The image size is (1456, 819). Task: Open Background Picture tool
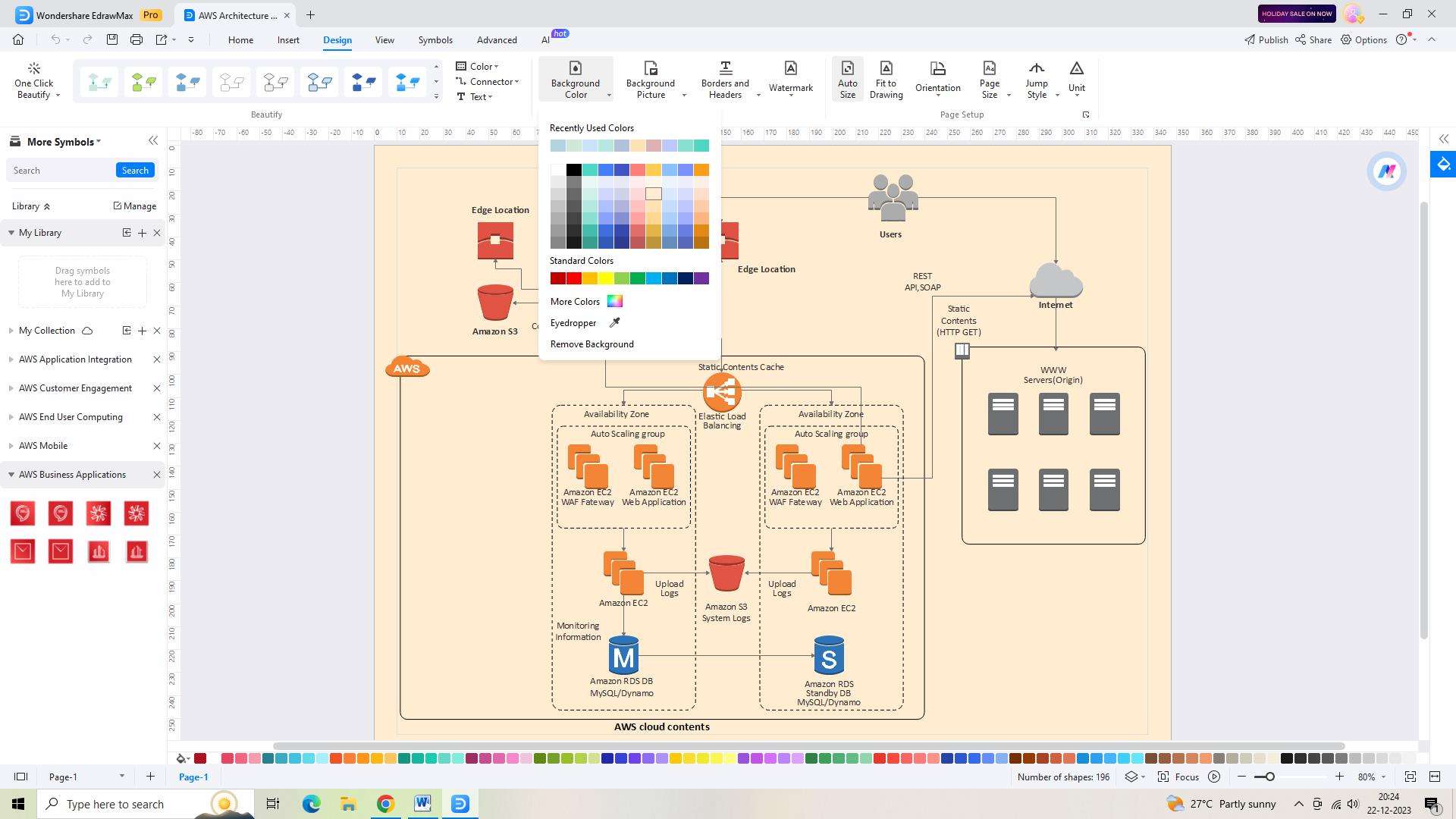[651, 80]
